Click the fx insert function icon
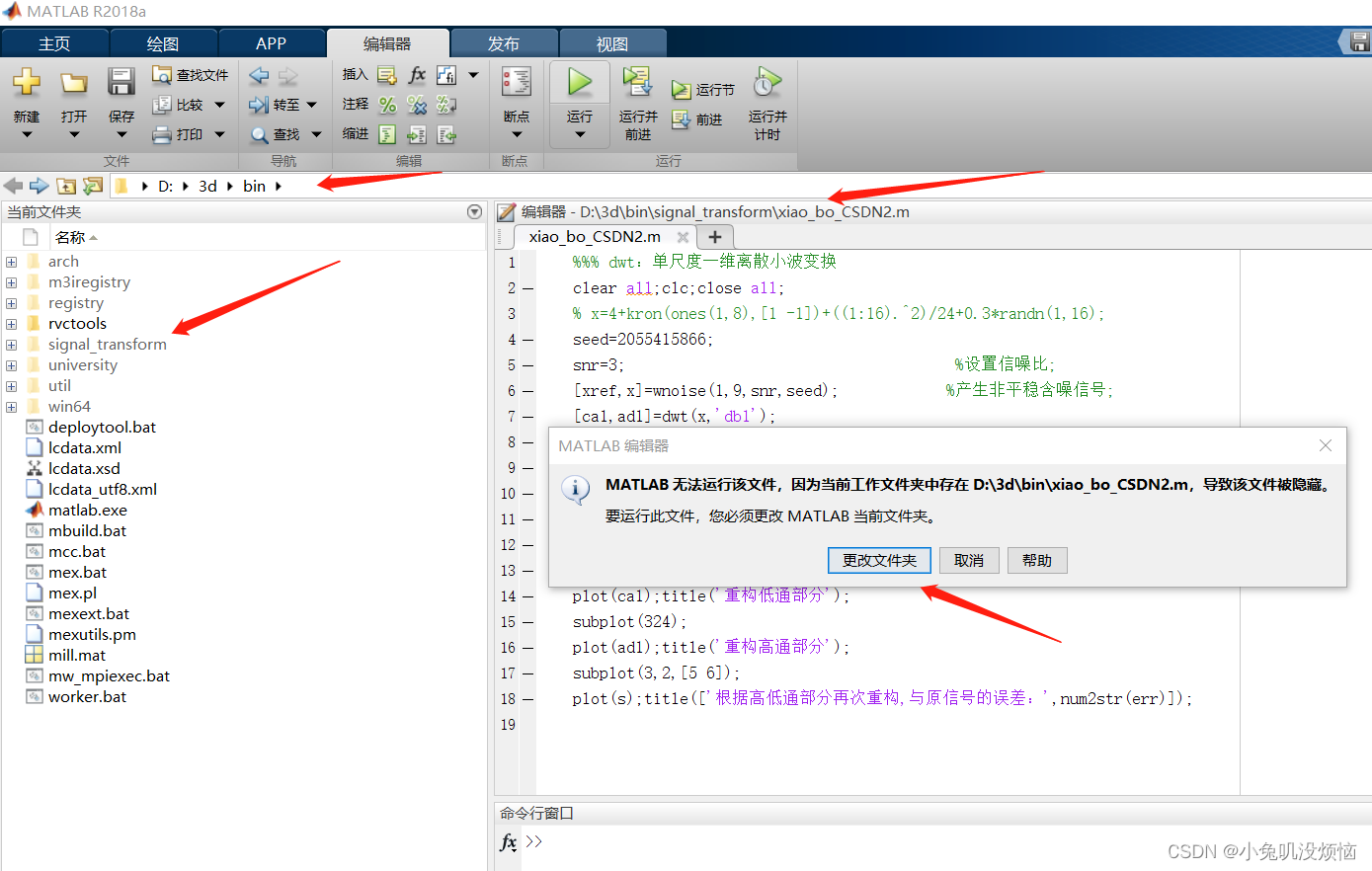1372x871 pixels. pos(417,75)
